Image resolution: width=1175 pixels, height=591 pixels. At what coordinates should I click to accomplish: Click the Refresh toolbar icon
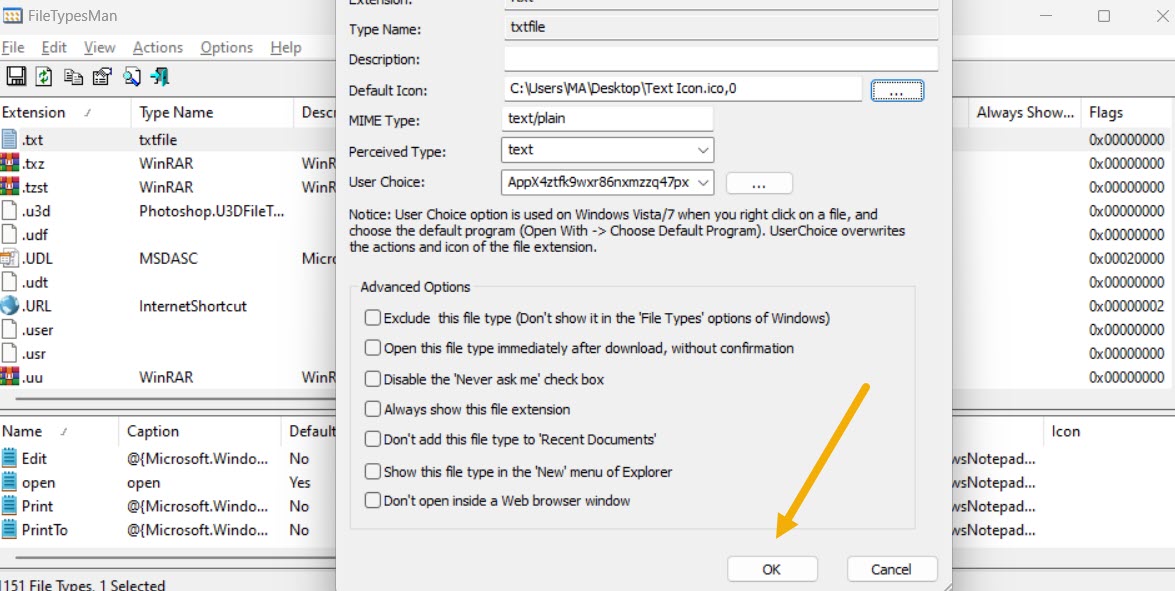44,77
